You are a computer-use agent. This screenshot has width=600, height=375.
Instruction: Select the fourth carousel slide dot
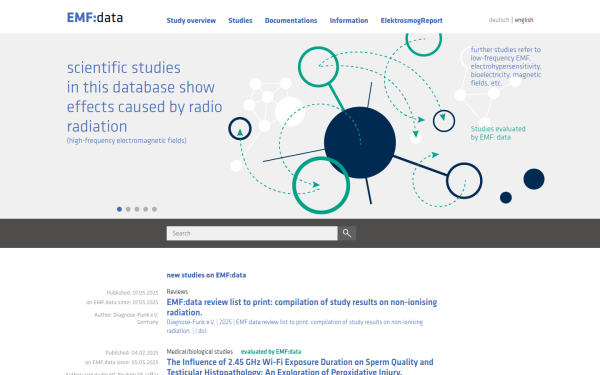pyautogui.click(x=146, y=209)
